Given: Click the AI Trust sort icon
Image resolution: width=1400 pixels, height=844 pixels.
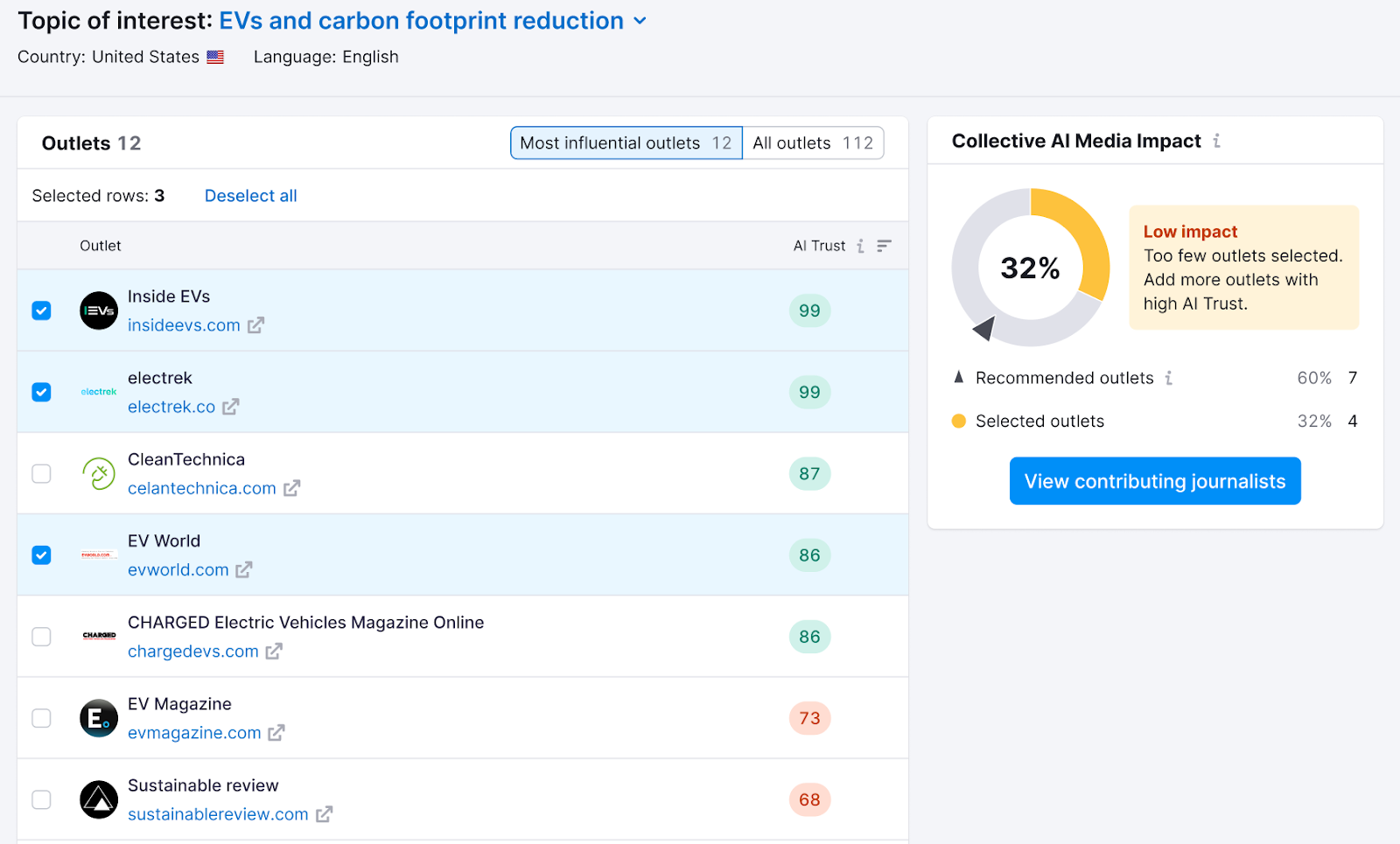Looking at the screenshot, I should pyautogui.click(x=884, y=247).
